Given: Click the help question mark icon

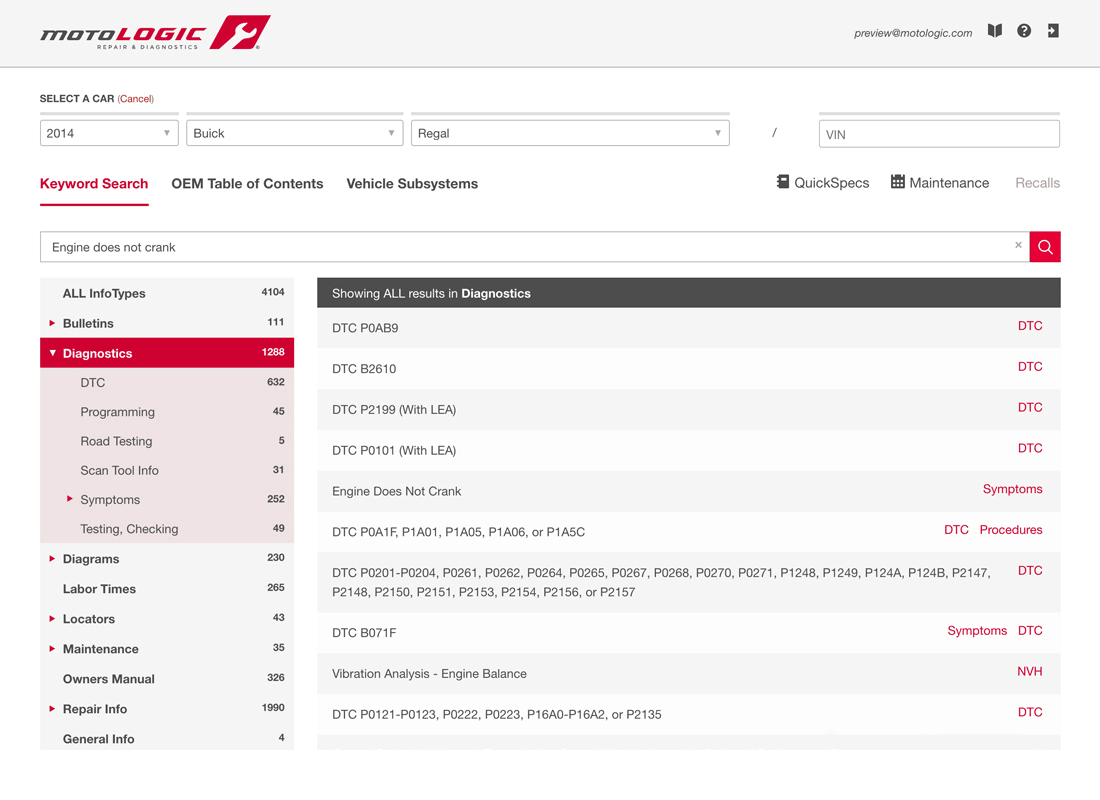Looking at the screenshot, I should 1024,31.
